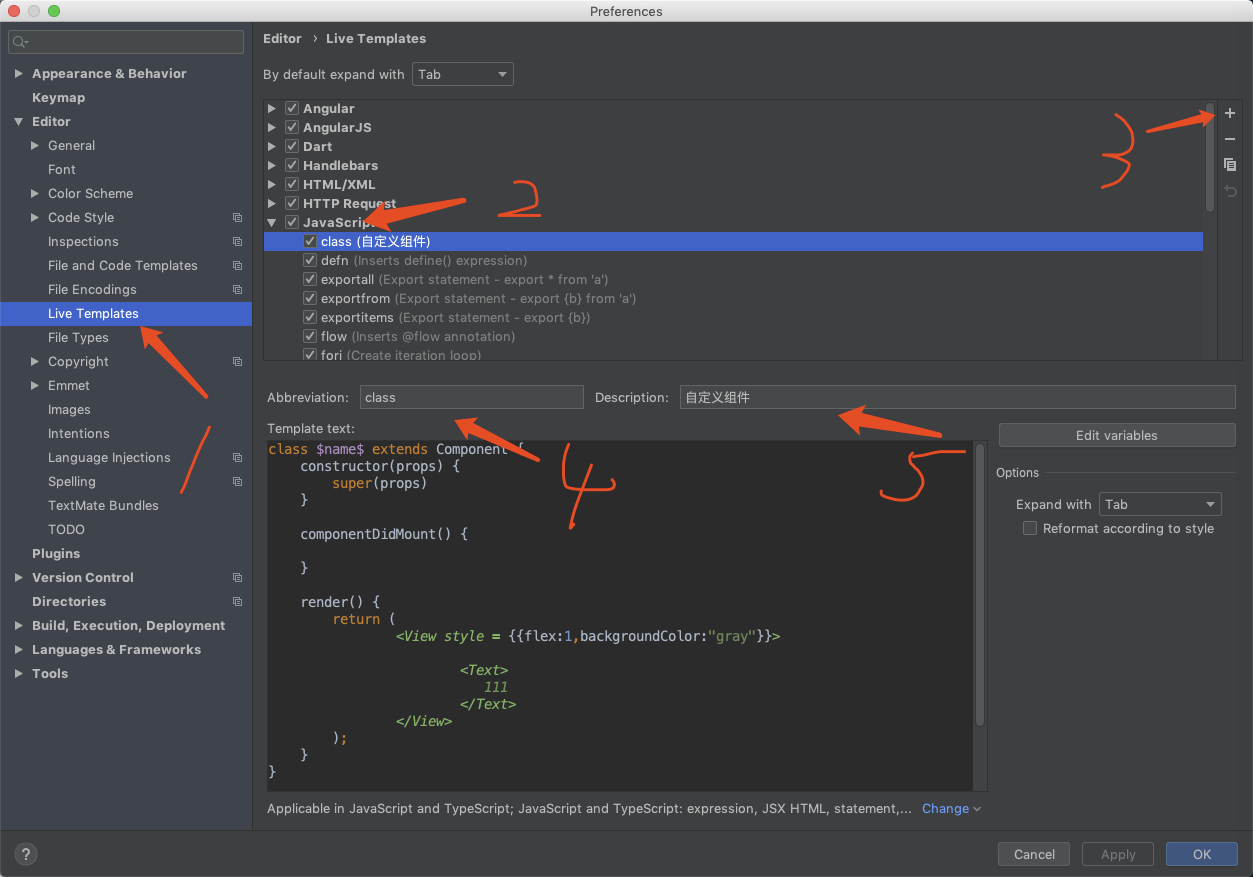Click the search magnifier icon in settings search
The height and width of the screenshot is (877, 1253).
point(21,42)
